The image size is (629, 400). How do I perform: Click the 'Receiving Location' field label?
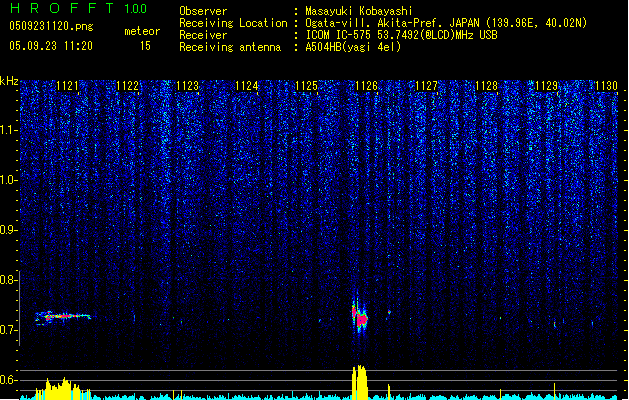coord(233,23)
